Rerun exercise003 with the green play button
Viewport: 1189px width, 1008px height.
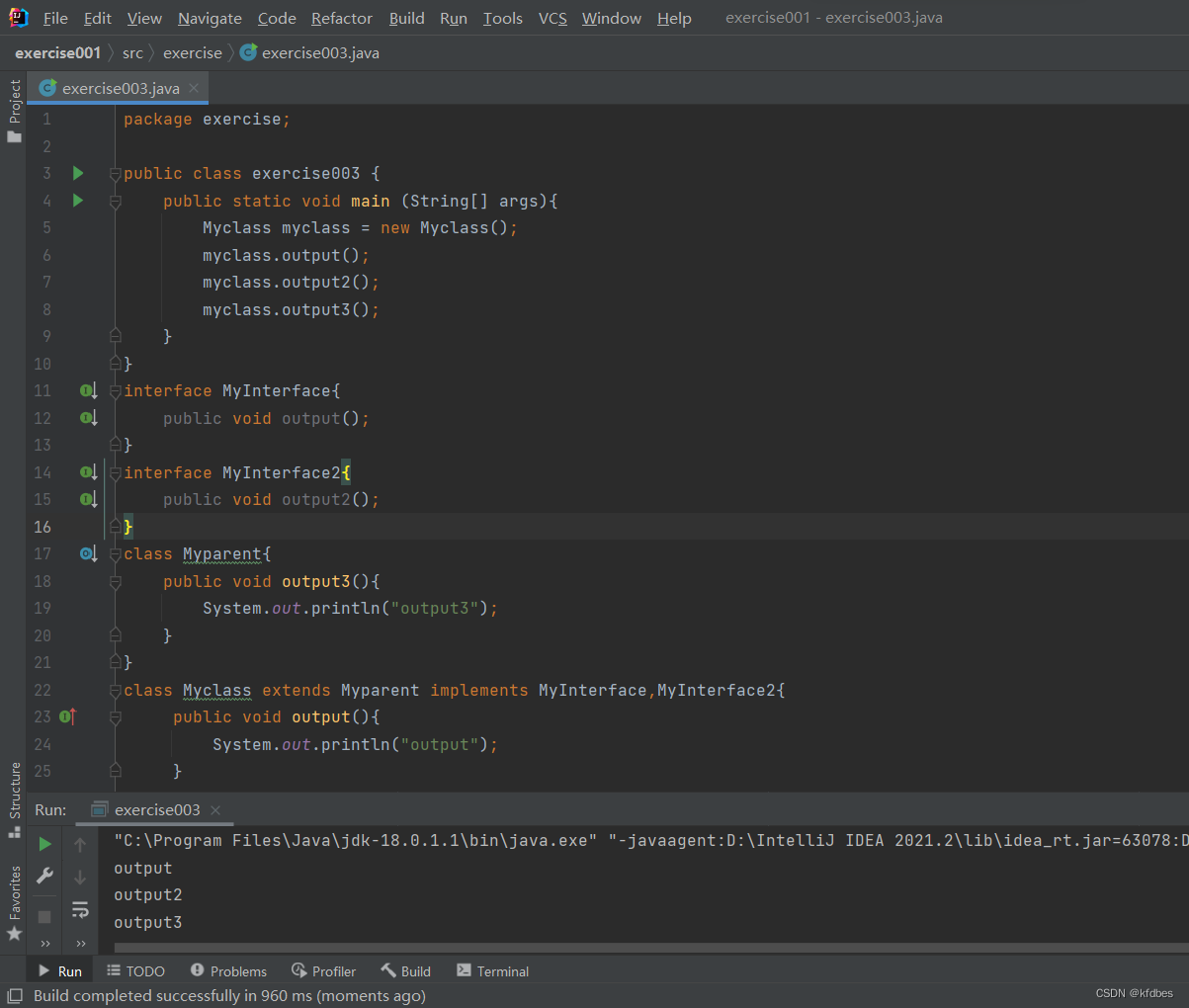click(x=44, y=844)
